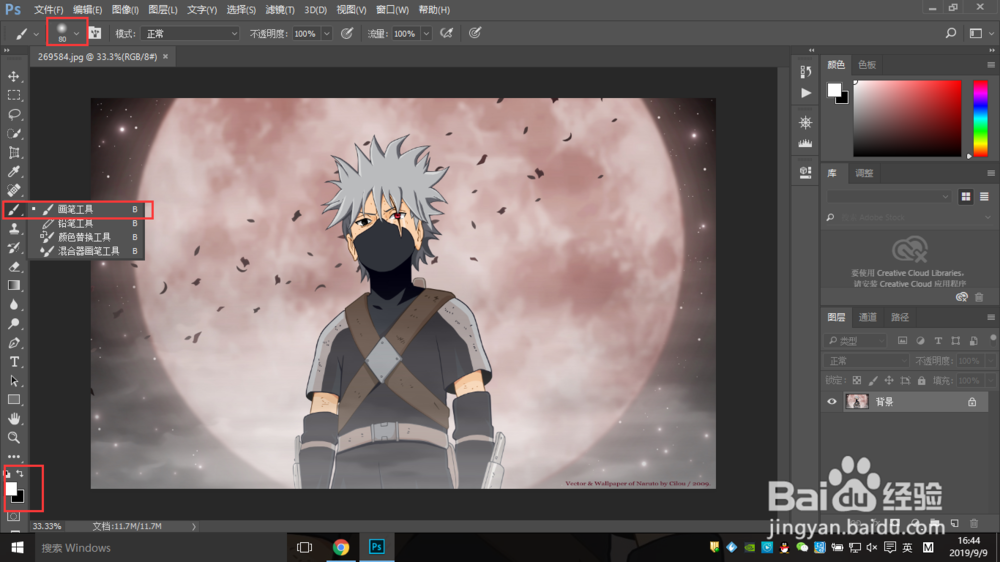Select the Crop tool
Viewport: 1000px width, 562px height.
pos(13,153)
